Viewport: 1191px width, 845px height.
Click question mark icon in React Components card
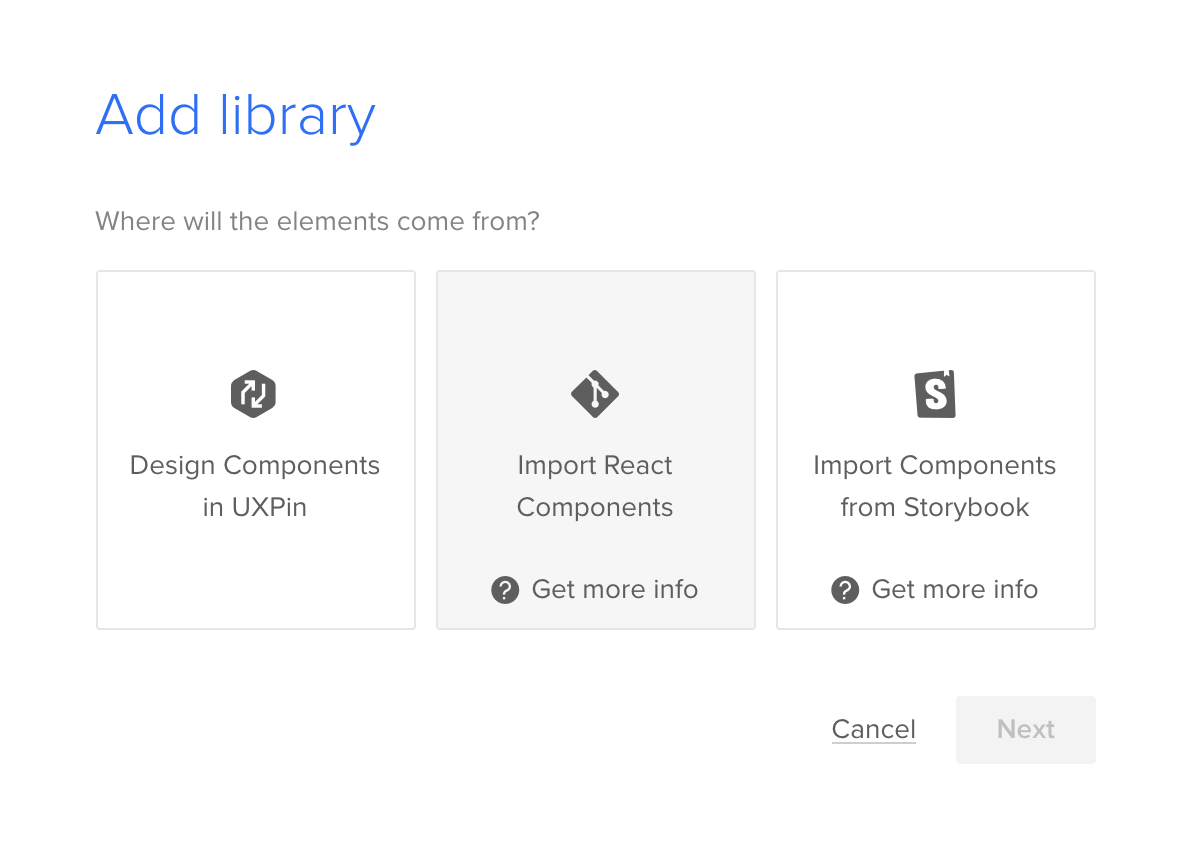point(505,590)
